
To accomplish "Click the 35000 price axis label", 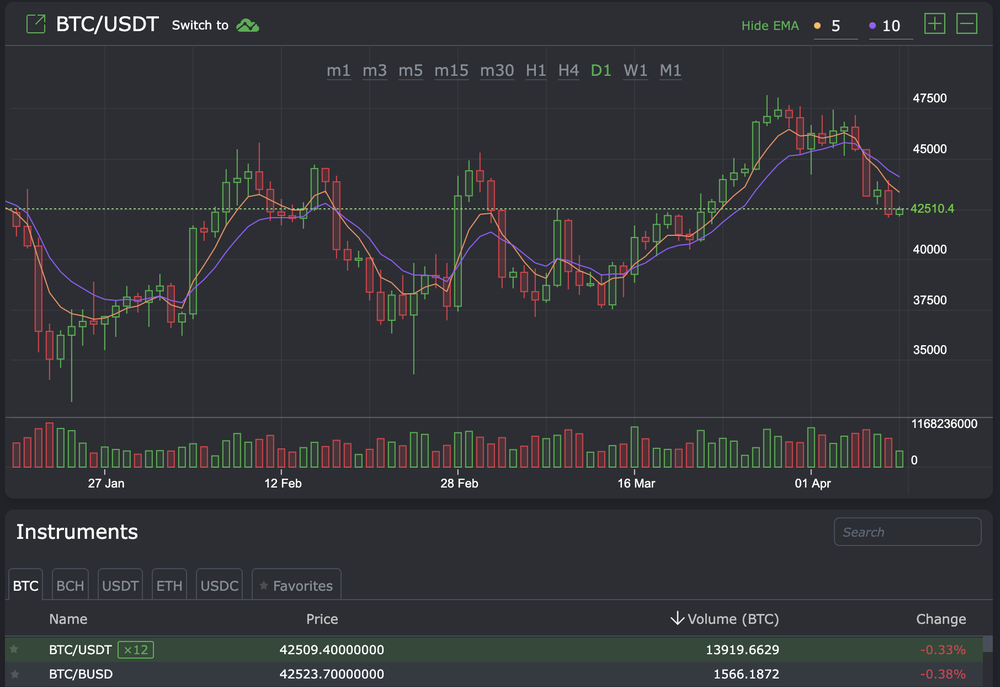I will [x=929, y=350].
